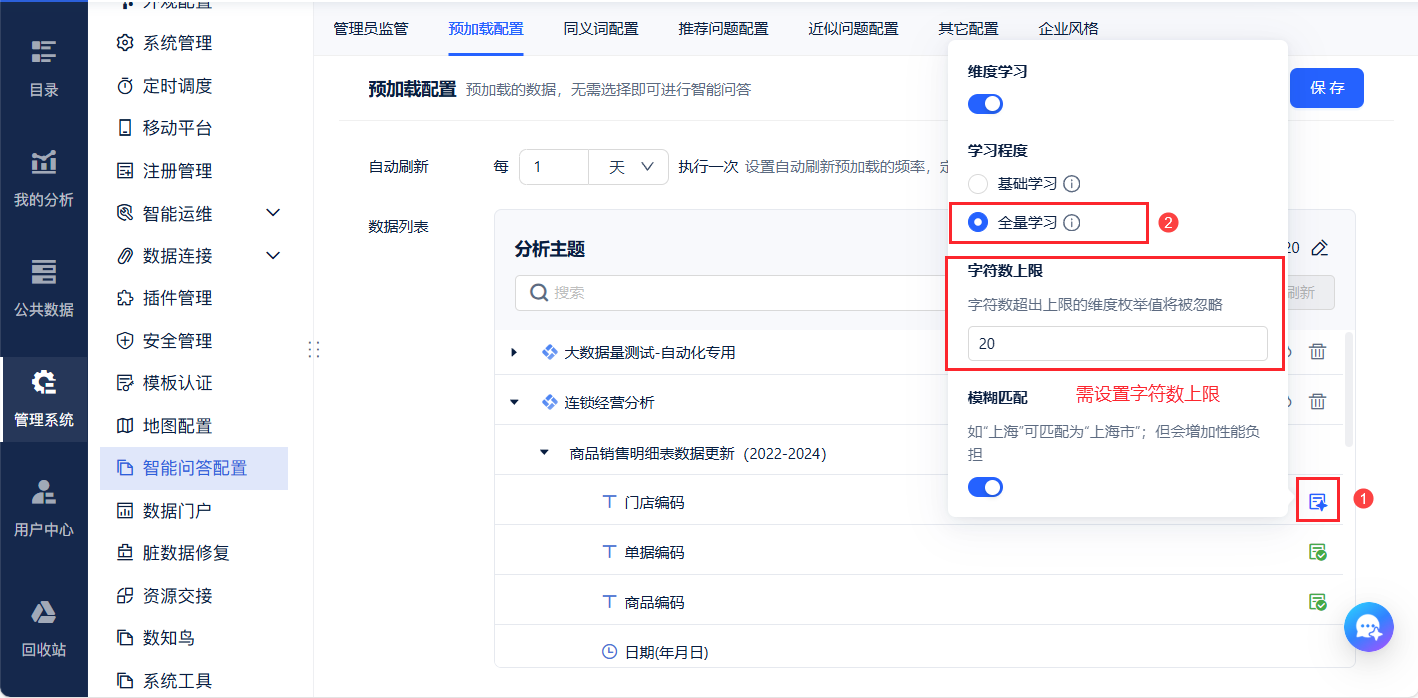Click the 字符数上限 input field

(x=1118, y=343)
